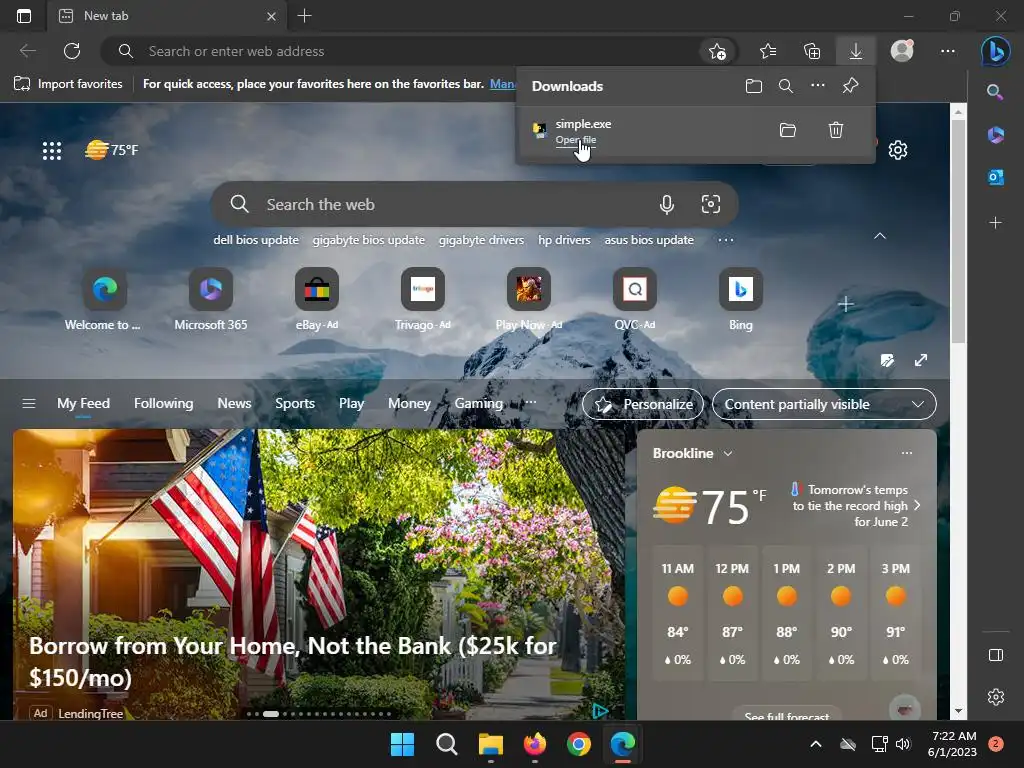Image resolution: width=1024 pixels, height=768 pixels.
Task: Open the tab actions menu icon
Action: 24,16
